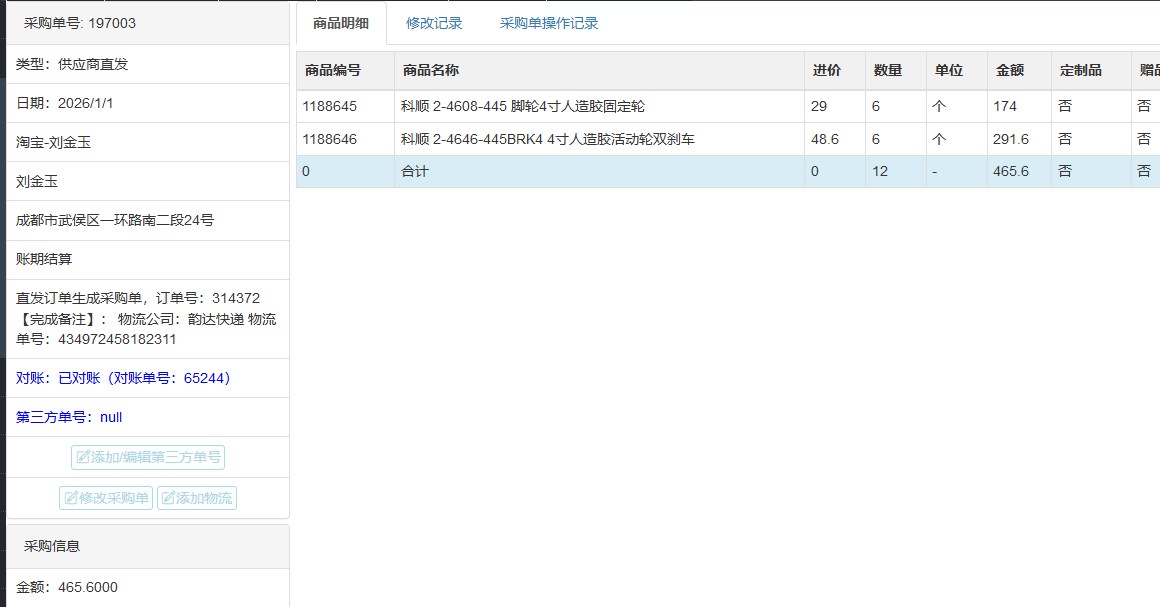Click the 单位 column header
The width and height of the screenshot is (1160, 607).
point(948,70)
